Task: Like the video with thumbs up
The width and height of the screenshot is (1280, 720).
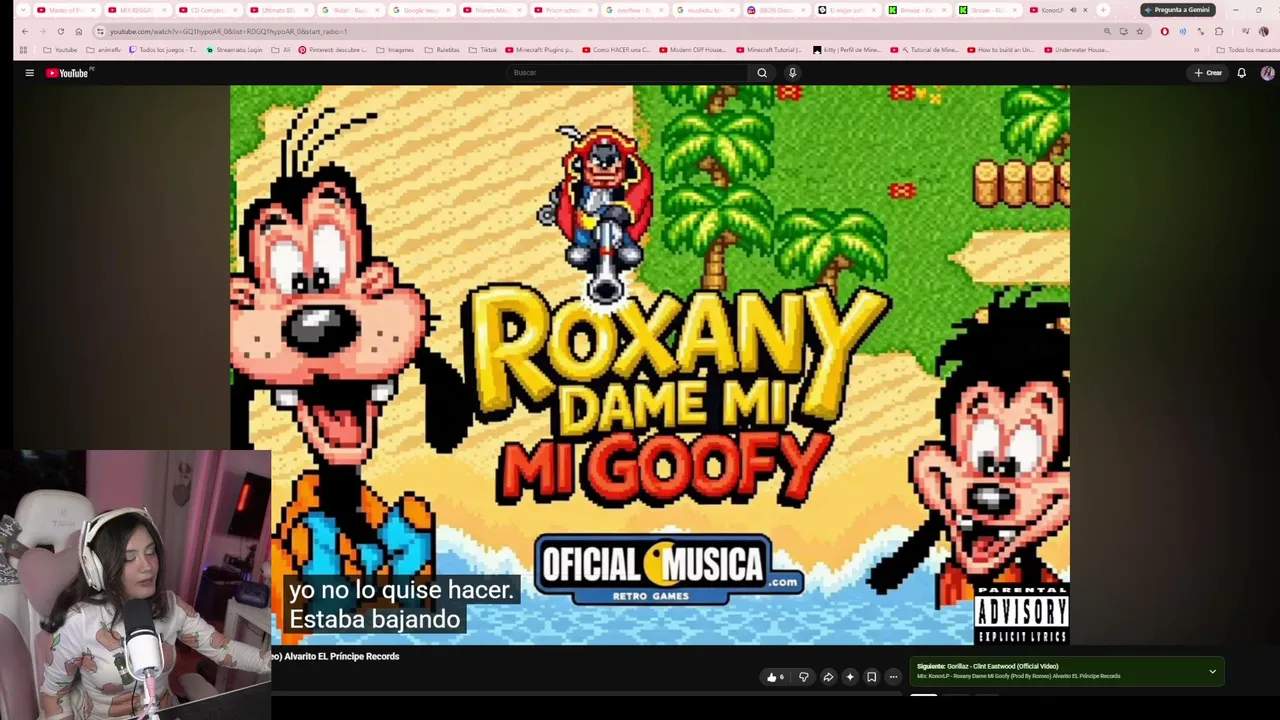Action: [775, 677]
